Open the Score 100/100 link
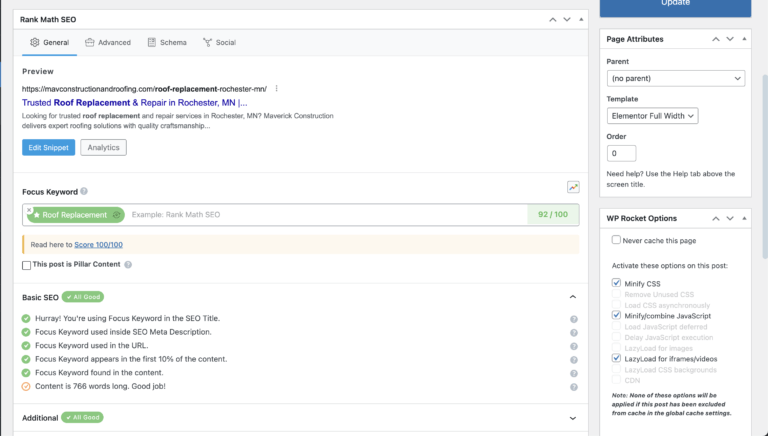The width and height of the screenshot is (768, 436). (99, 245)
